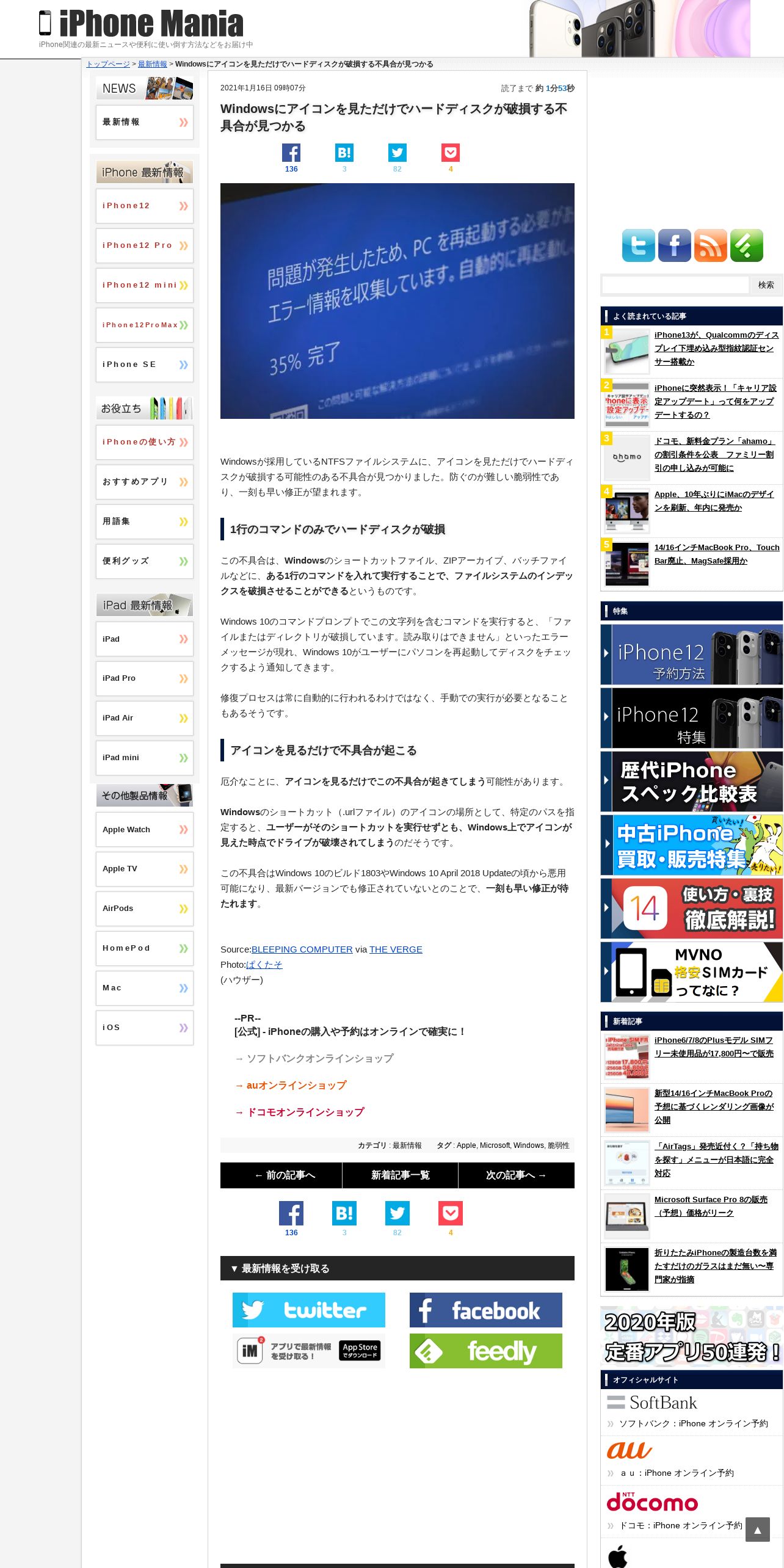Click the iPhone Mania site logo
Image resolution: width=784 pixels, height=1568 pixels.
point(141,23)
